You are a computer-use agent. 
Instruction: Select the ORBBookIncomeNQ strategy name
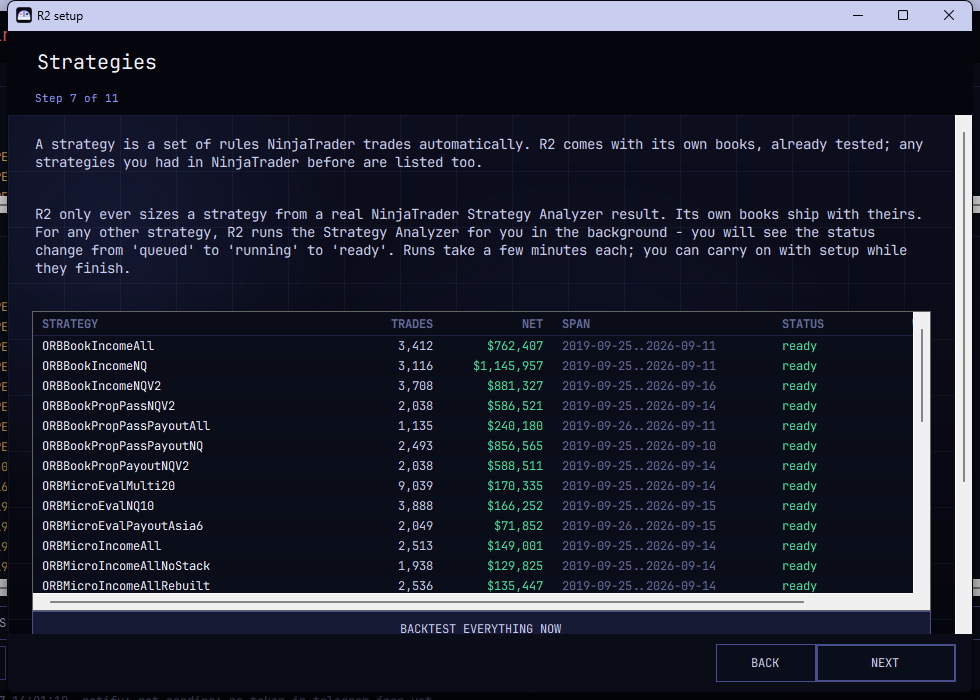click(x=94, y=366)
